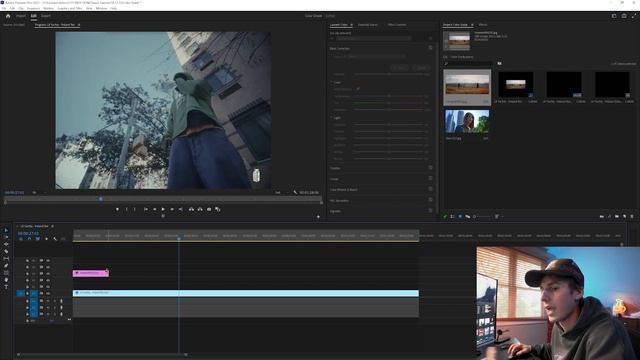This screenshot has height=360, width=640.
Task: Click the New Bin icon in the Project panel
Action: [x=617, y=216]
